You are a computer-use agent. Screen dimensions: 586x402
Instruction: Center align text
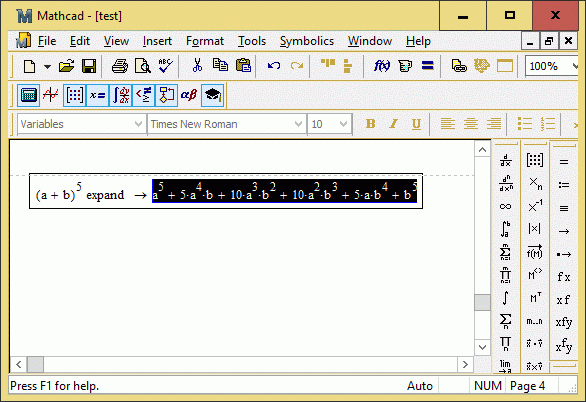click(x=471, y=124)
